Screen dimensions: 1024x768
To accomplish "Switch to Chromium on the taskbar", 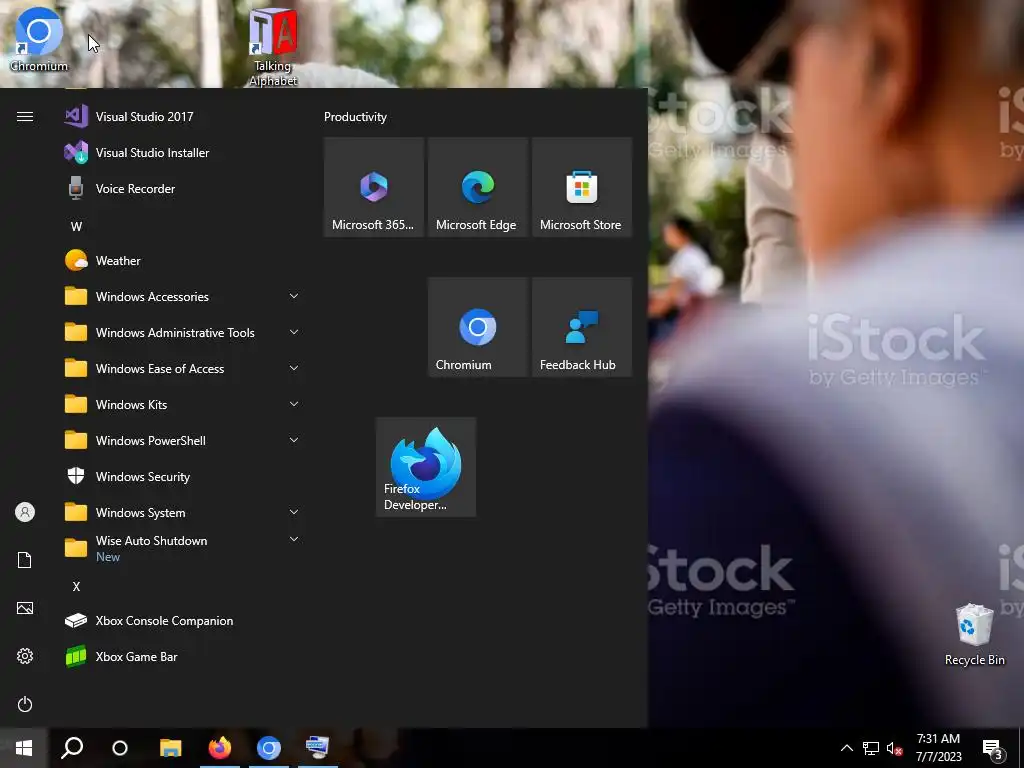I will click(x=268, y=748).
